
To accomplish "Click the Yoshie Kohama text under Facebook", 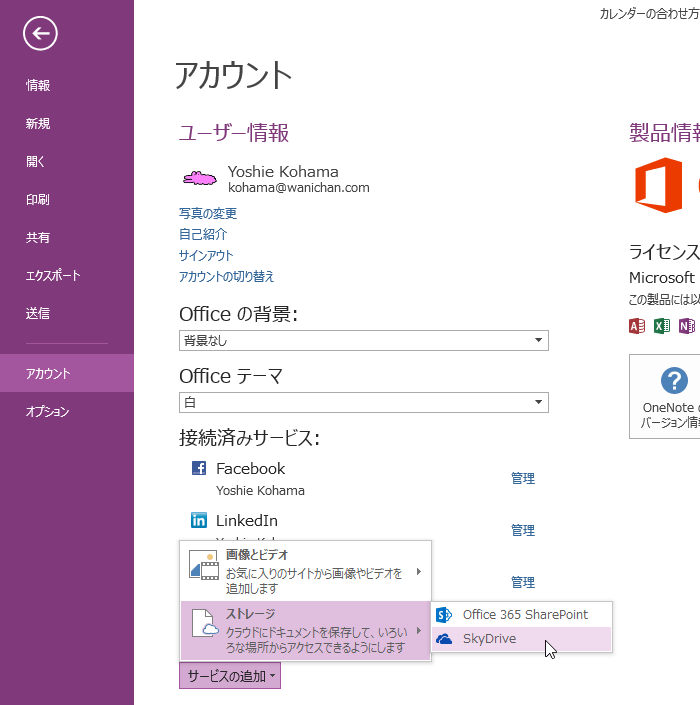I will click(260, 490).
